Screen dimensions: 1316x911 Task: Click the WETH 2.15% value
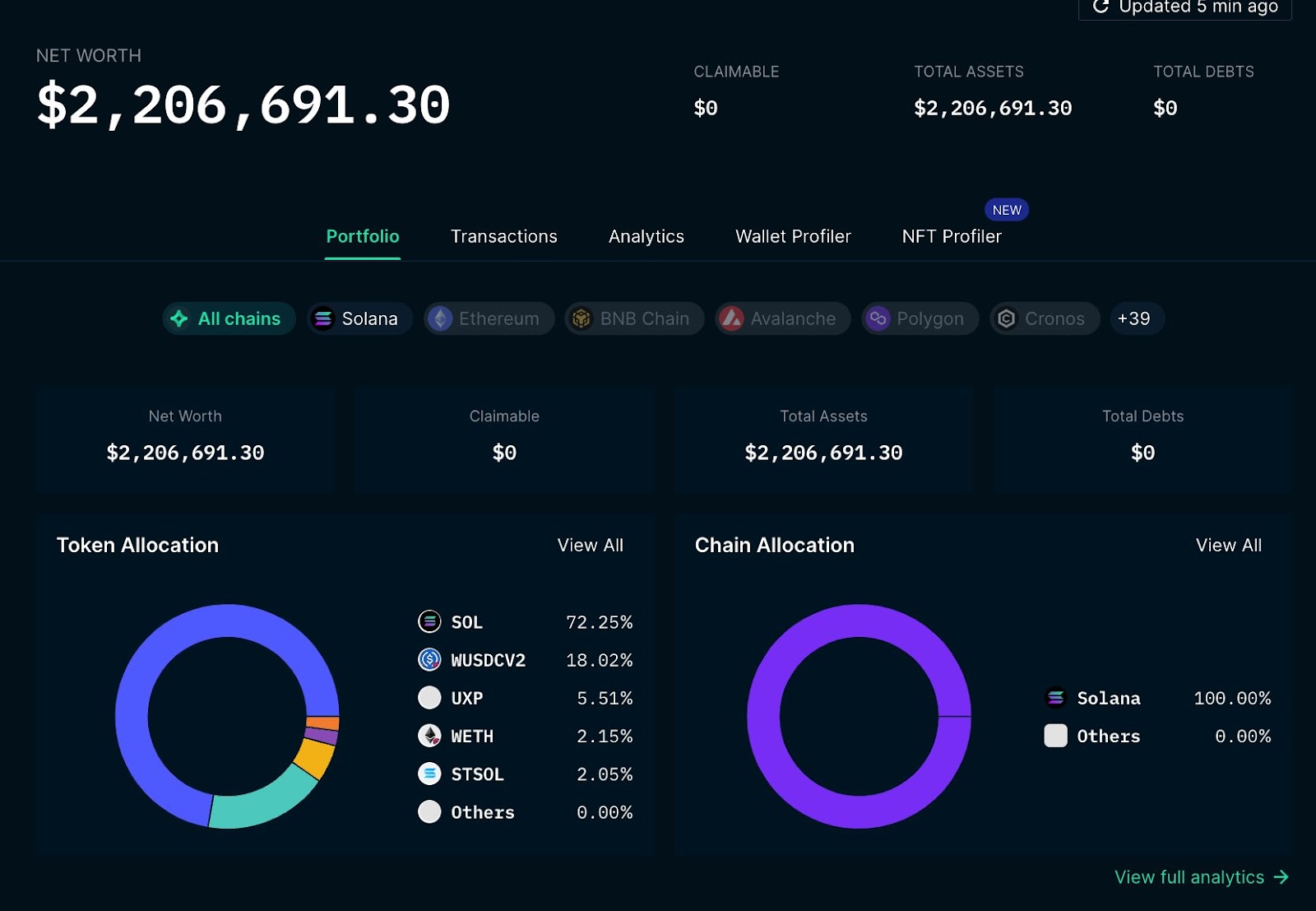click(605, 736)
